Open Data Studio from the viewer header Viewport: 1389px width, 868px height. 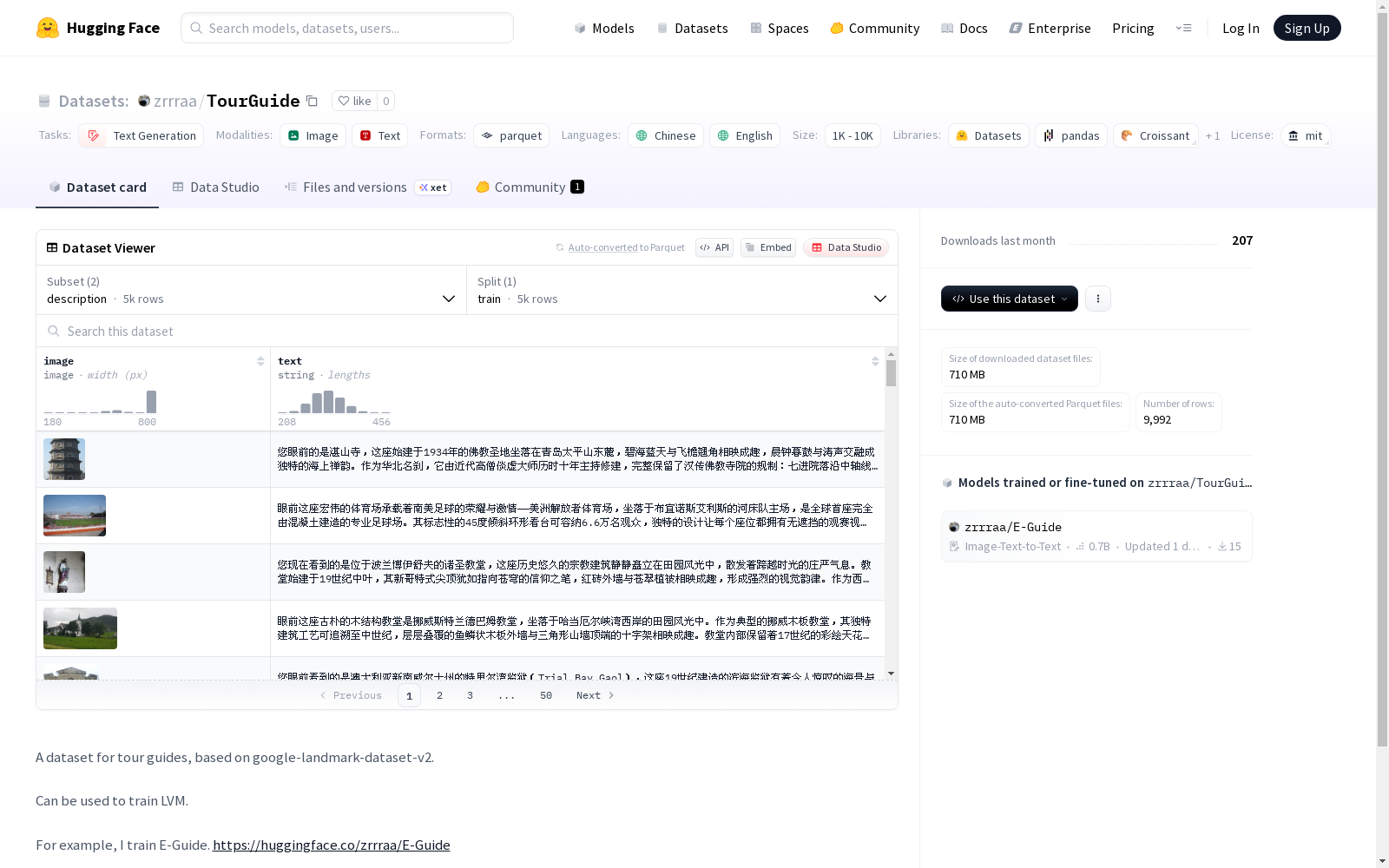[x=846, y=247]
